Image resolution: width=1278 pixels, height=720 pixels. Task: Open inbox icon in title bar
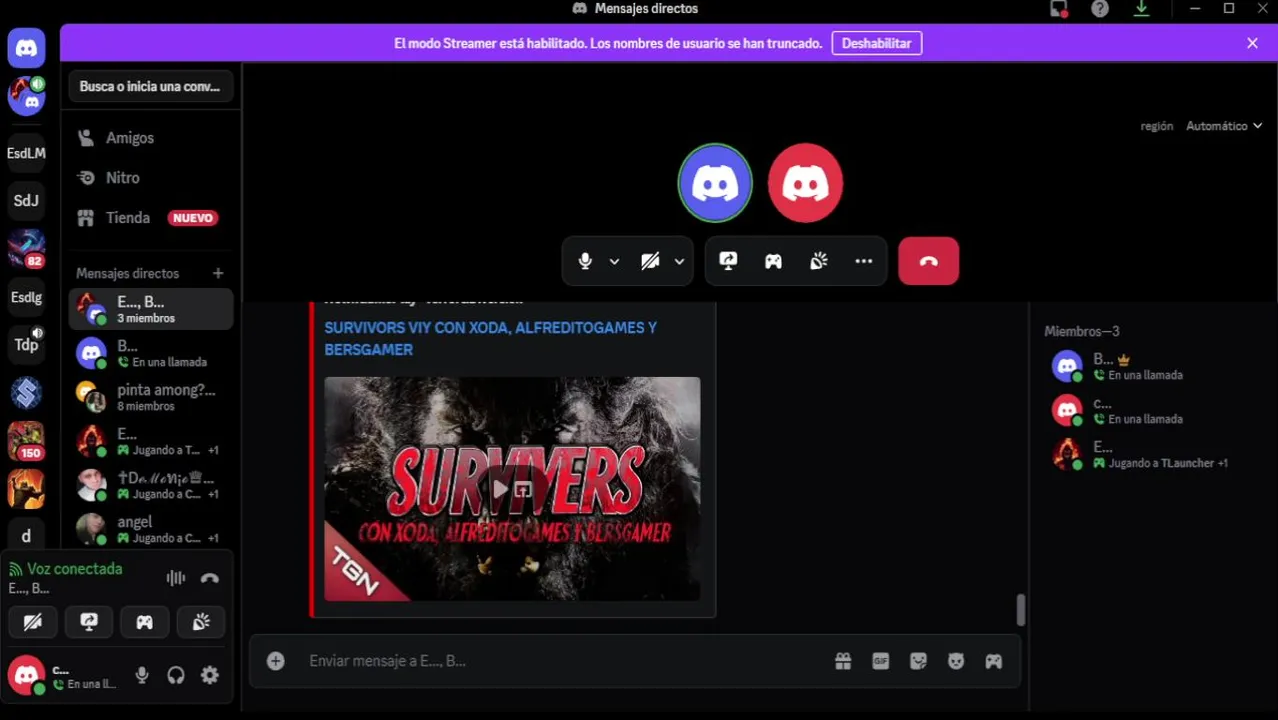[x=1059, y=9]
